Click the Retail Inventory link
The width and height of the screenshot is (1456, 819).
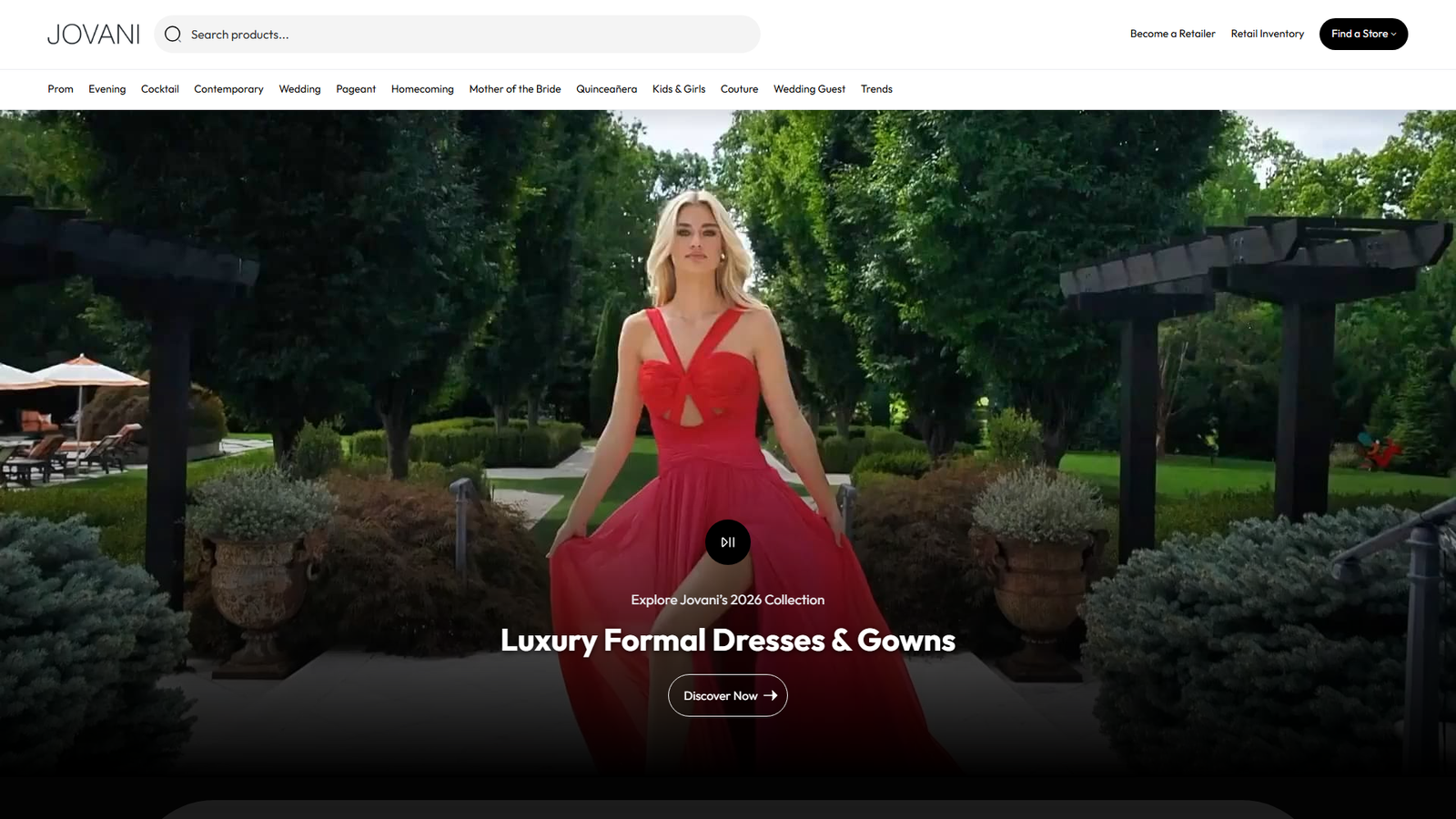pyautogui.click(x=1267, y=34)
